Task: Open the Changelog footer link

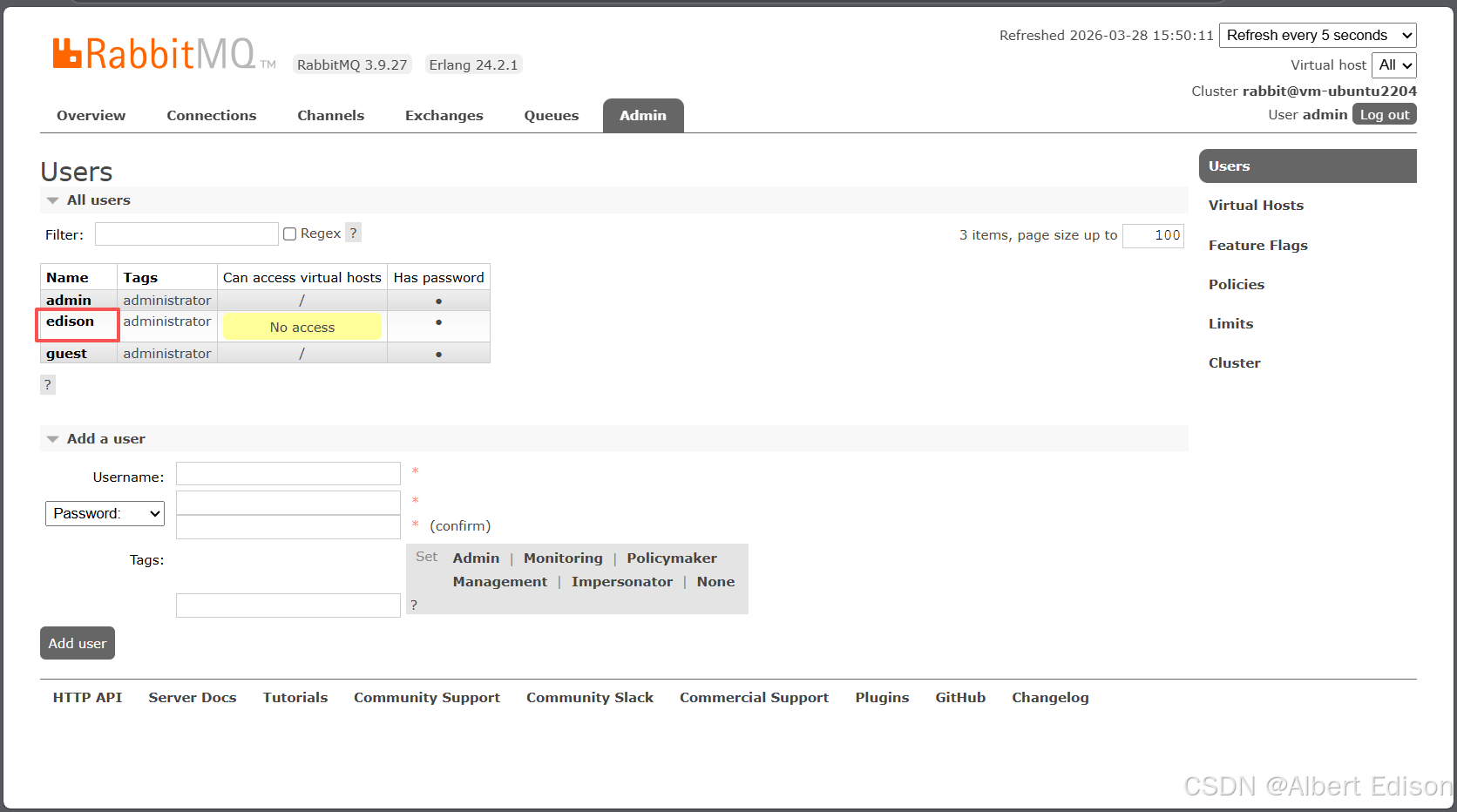Action: pos(1050,697)
